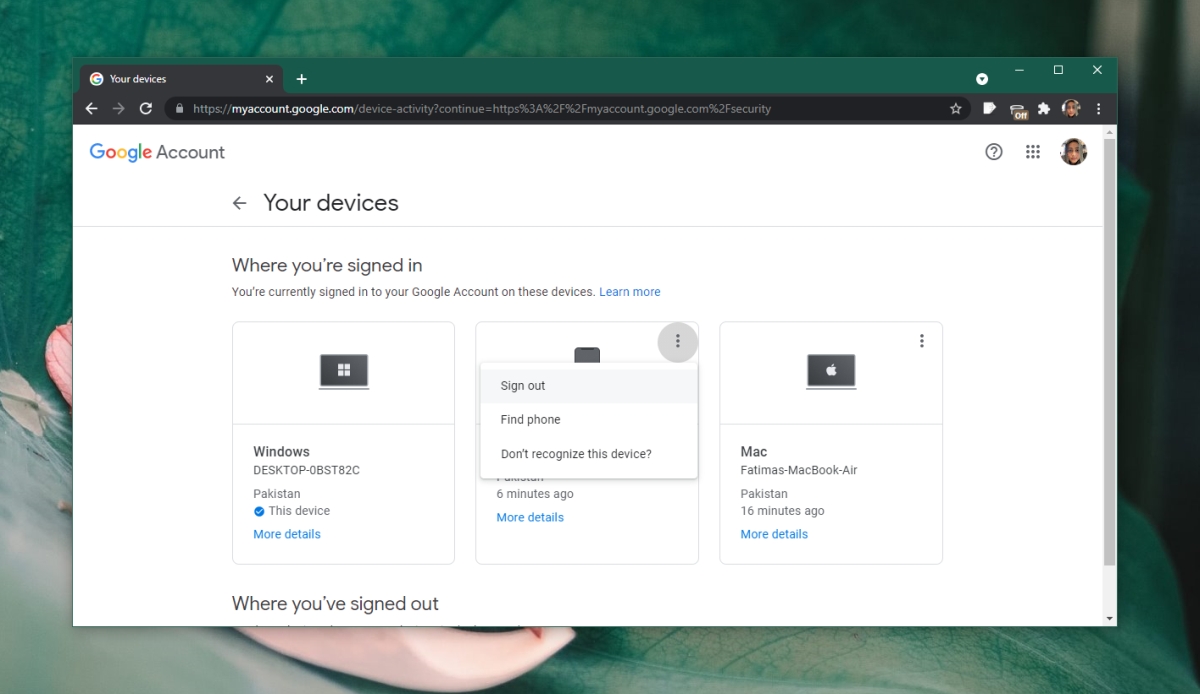Reload the page
Image resolution: width=1200 pixels, height=694 pixels.
tap(145, 108)
